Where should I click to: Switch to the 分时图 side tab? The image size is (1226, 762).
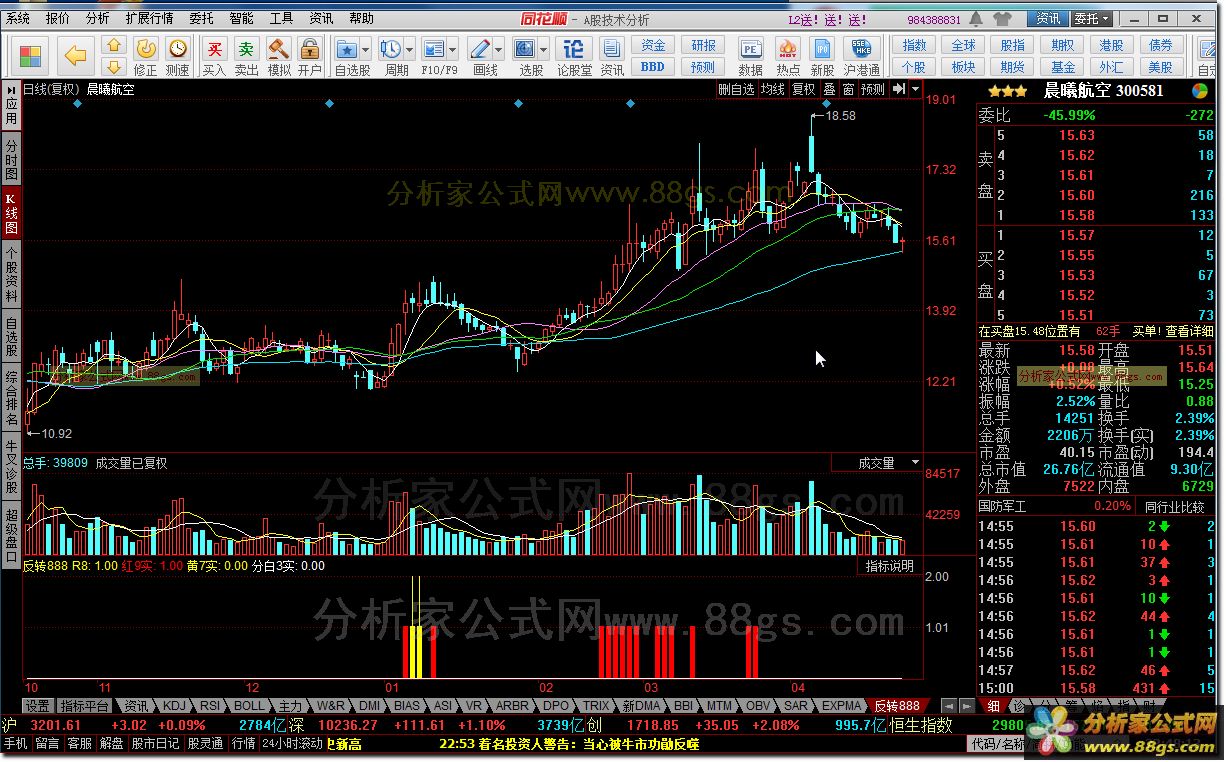(11, 159)
